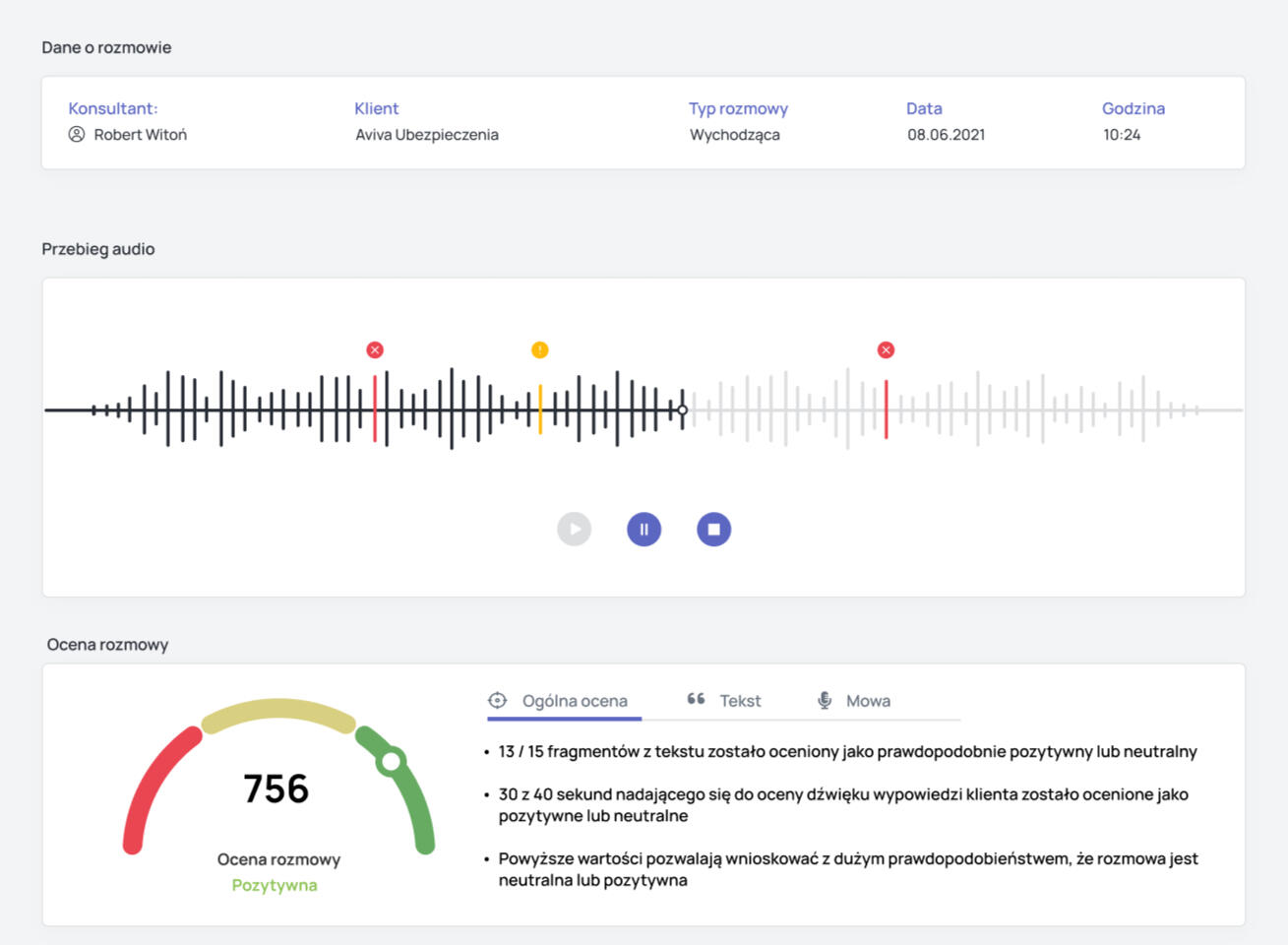Click the yellow warning marker on waveform
Image resolution: width=1288 pixels, height=945 pixels.
coord(540,350)
